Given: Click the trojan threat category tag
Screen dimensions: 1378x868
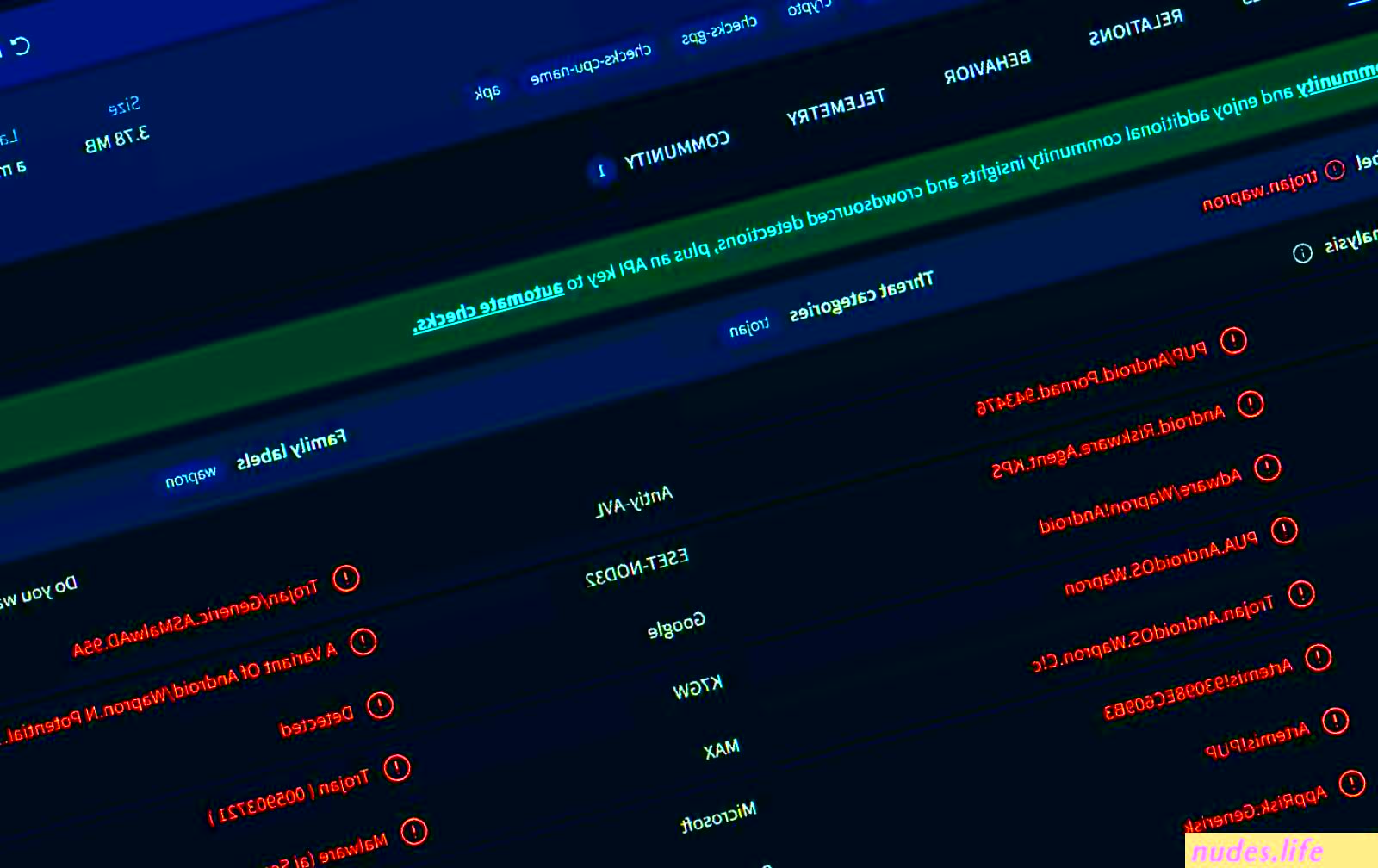Looking at the screenshot, I should (x=748, y=327).
